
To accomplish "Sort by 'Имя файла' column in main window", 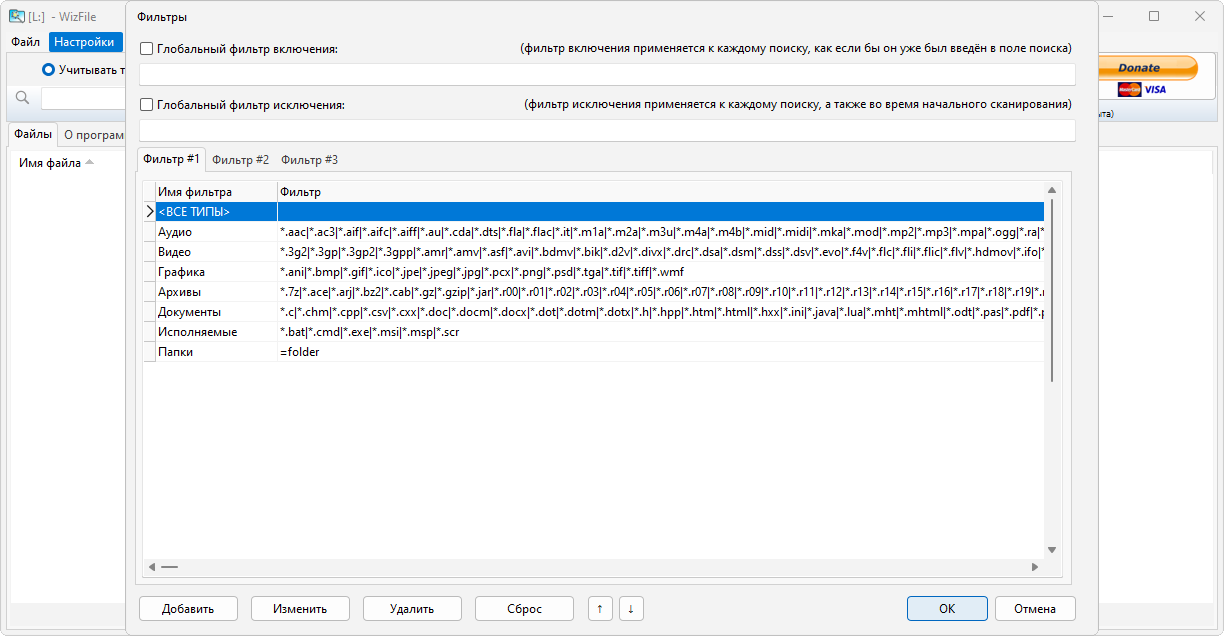I will 56,162.
